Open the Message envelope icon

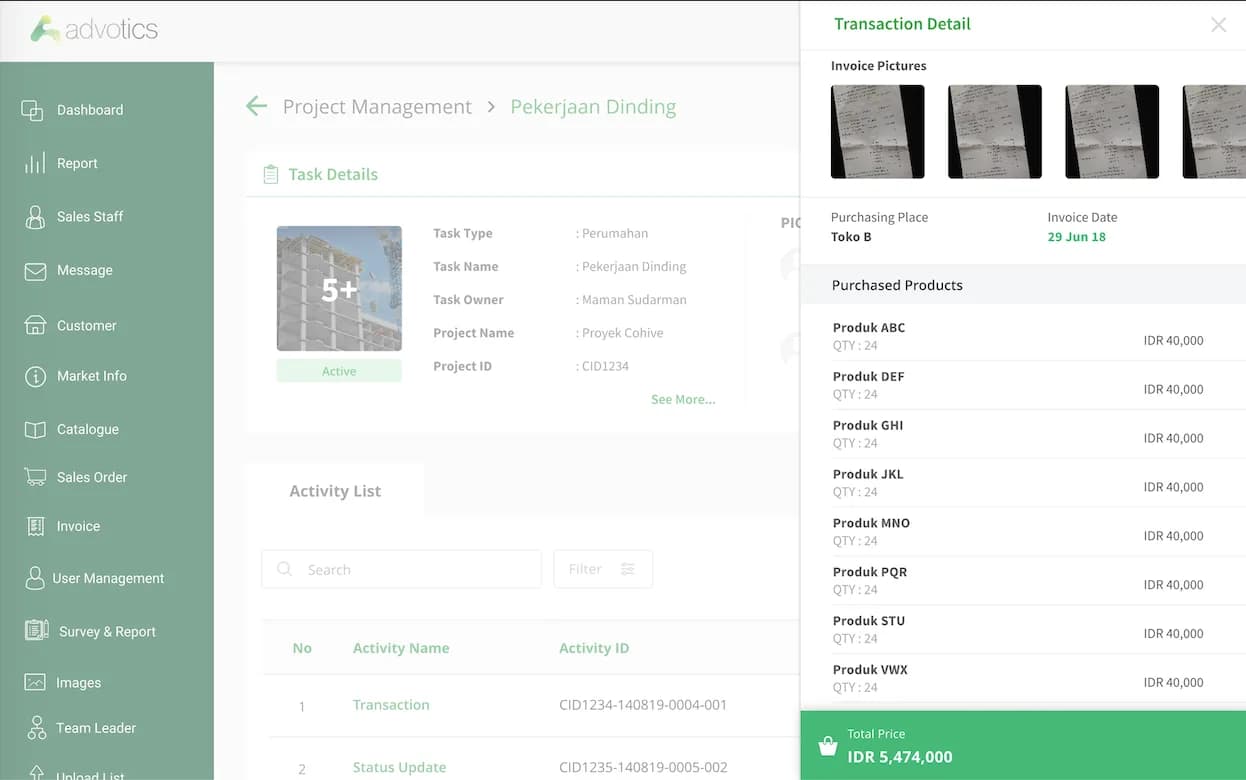(35, 271)
